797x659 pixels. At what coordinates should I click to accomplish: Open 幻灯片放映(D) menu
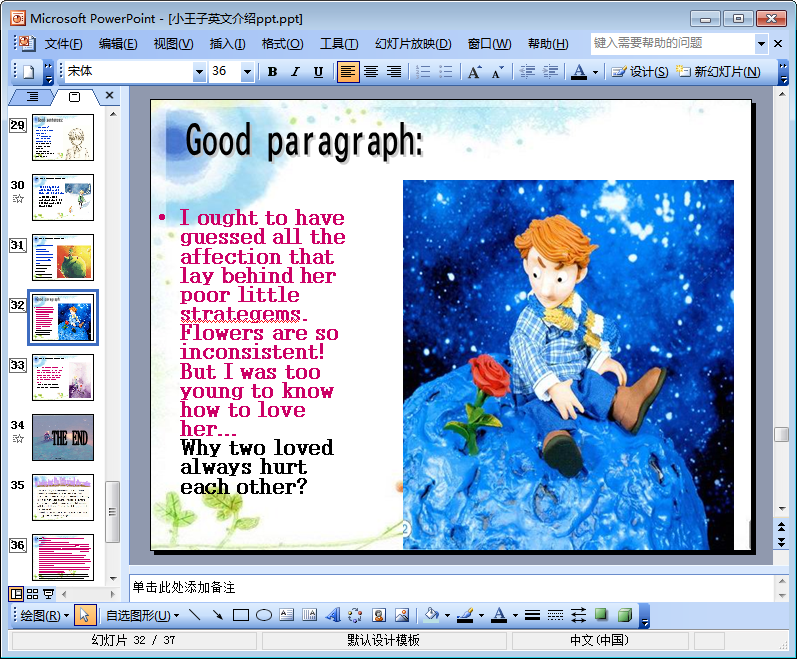(x=413, y=44)
